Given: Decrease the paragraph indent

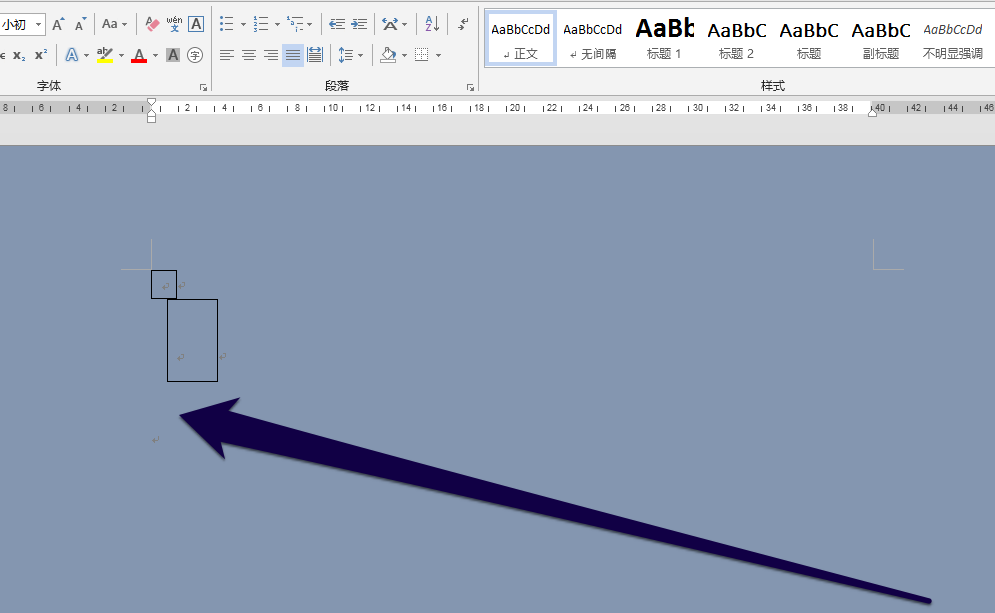Looking at the screenshot, I should pyautogui.click(x=337, y=25).
